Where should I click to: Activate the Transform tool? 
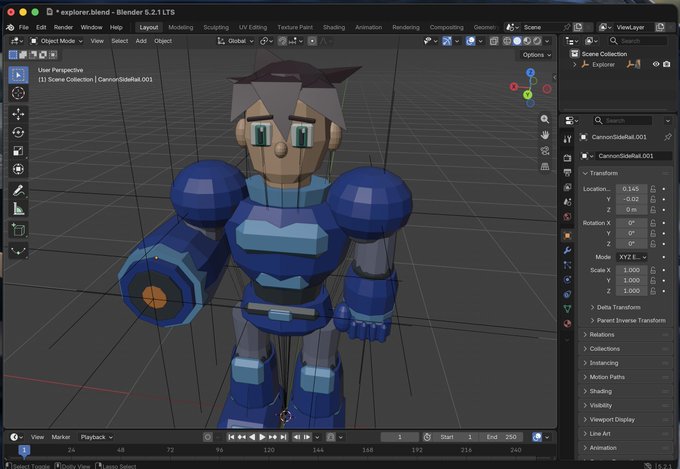tap(18, 169)
